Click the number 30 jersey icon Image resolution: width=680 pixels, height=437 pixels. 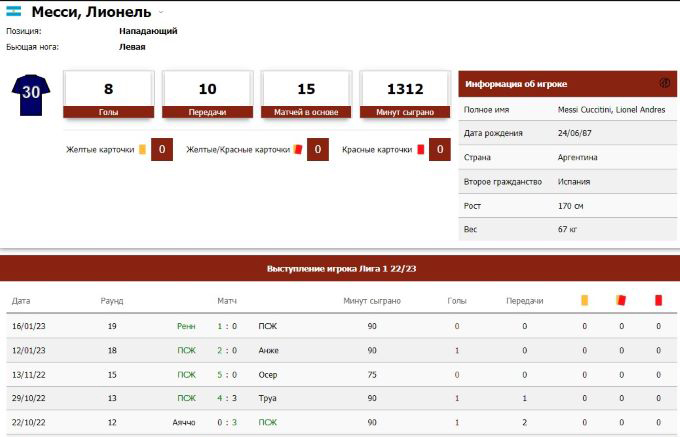29,95
